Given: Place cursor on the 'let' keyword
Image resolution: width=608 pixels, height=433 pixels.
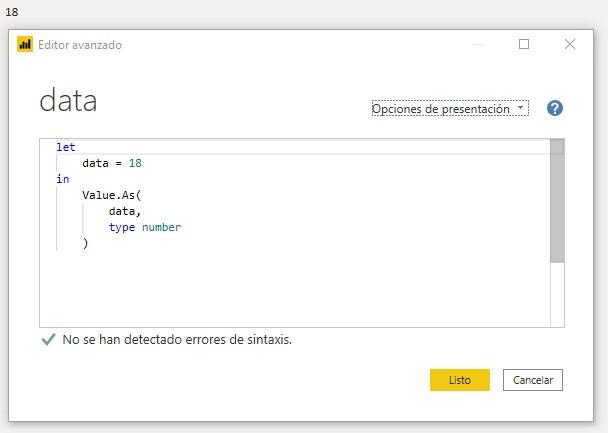Looking at the screenshot, I should pyautogui.click(x=66, y=147).
